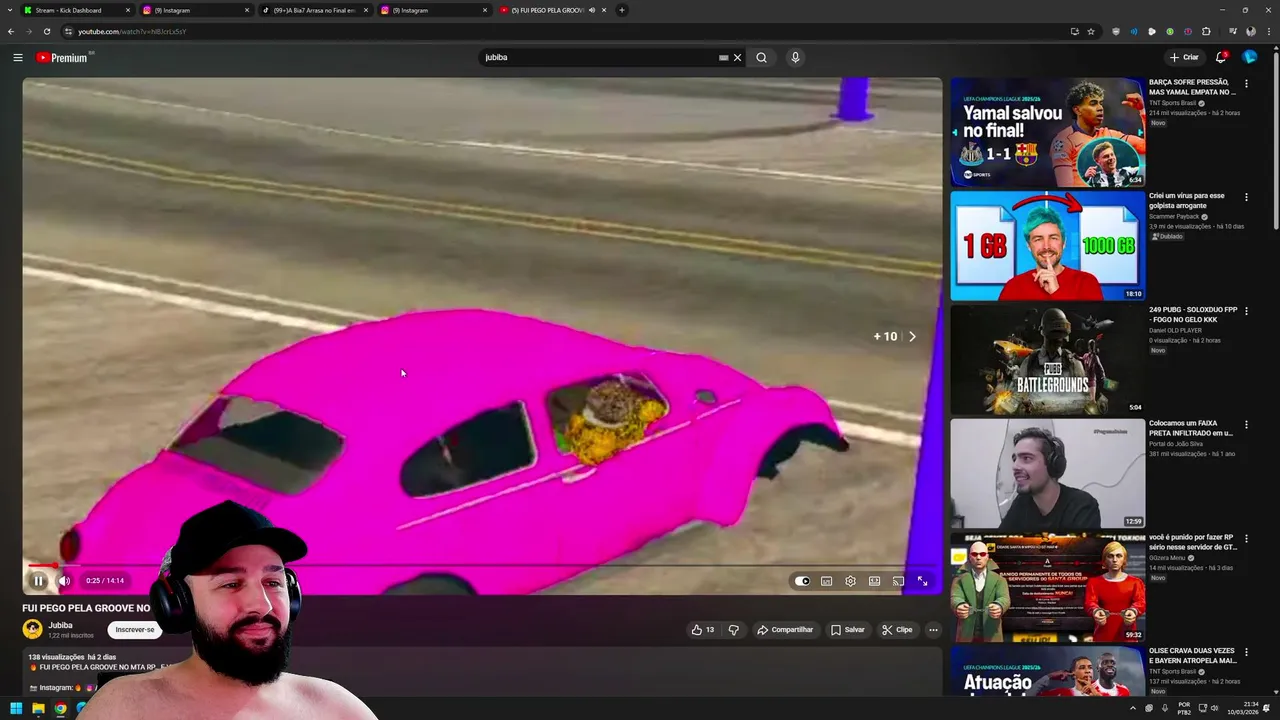Open TNT Sports Brasil under the BARÇA video
Screen dimensions: 1280x720
[x=1172, y=103]
